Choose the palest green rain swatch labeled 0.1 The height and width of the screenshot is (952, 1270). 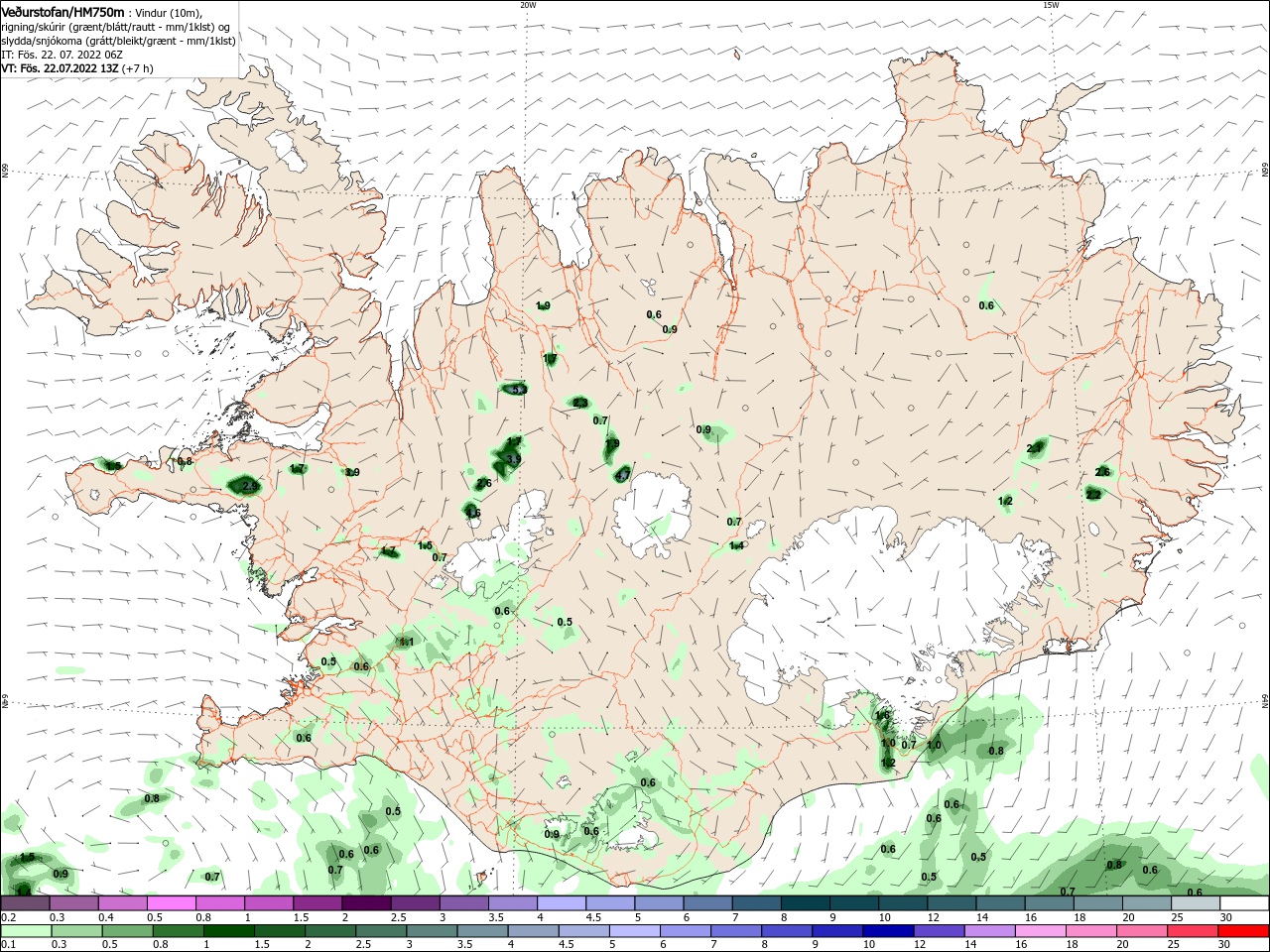click(25, 931)
